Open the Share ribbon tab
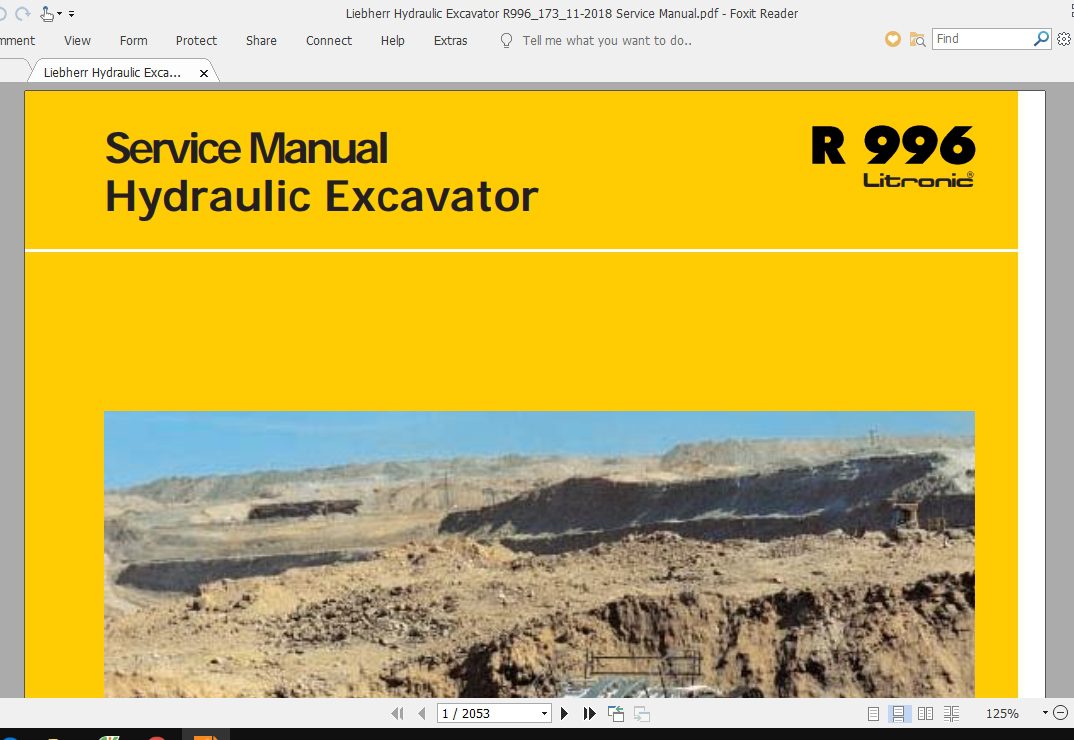Viewport: 1074px width, 740px height. pyautogui.click(x=261, y=40)
